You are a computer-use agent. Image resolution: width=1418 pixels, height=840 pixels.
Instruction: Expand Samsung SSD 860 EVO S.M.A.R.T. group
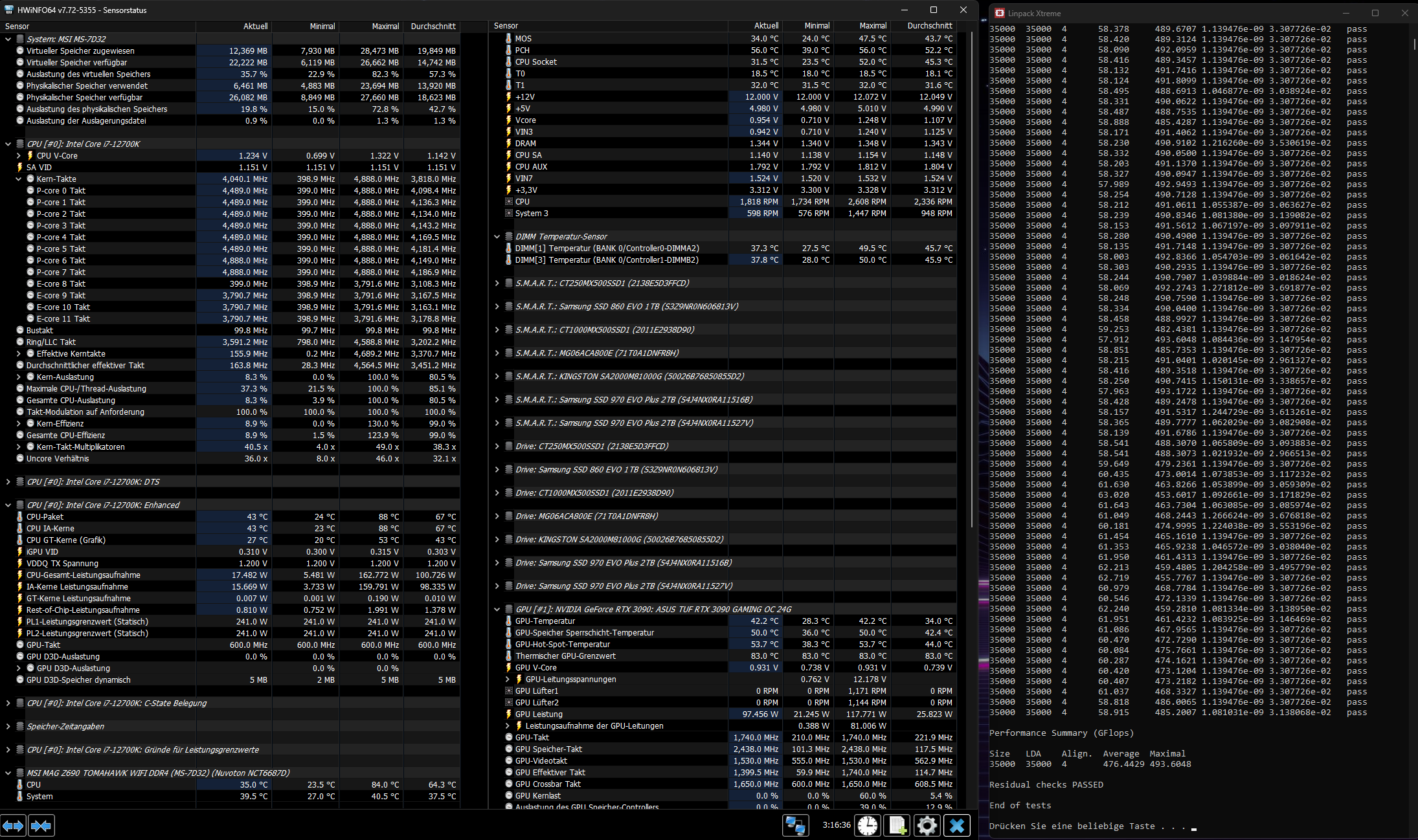(497, 307)
